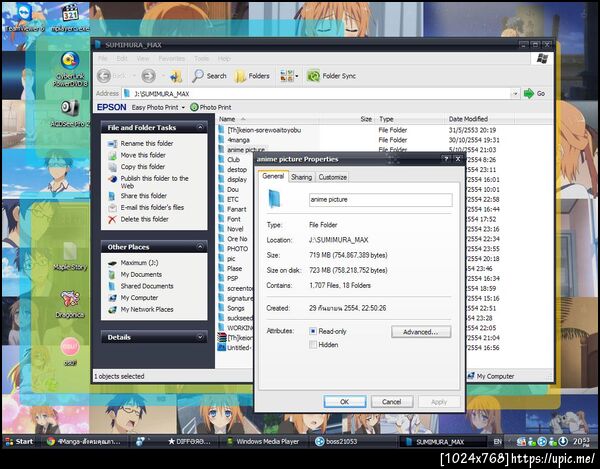Image resolution: width=600 pixels, height=469 pixels.
Task: Open the Favorites menu
Action: [171, 59]
